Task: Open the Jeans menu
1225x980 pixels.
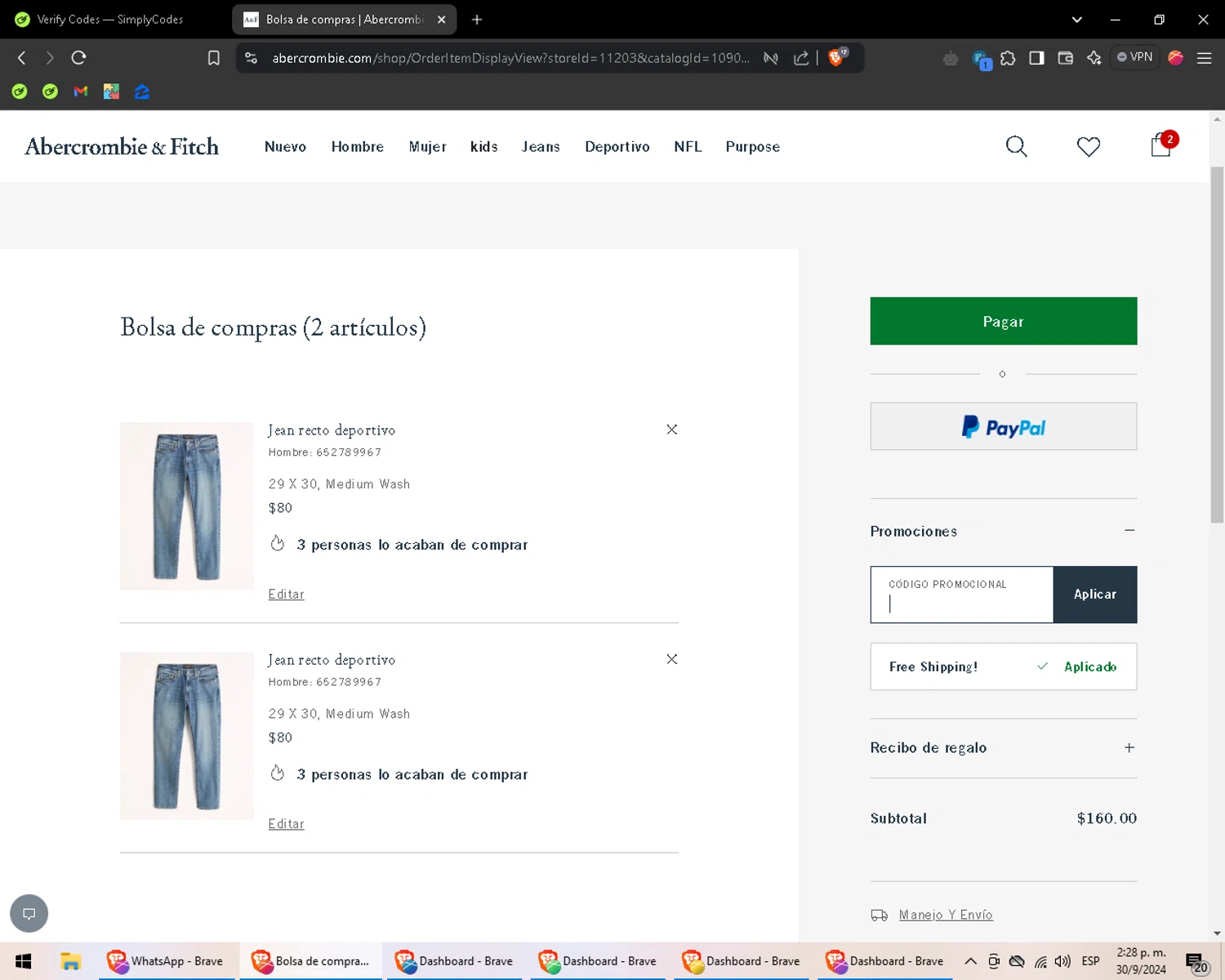Action: pyautogui.click(x=541, y=147)
